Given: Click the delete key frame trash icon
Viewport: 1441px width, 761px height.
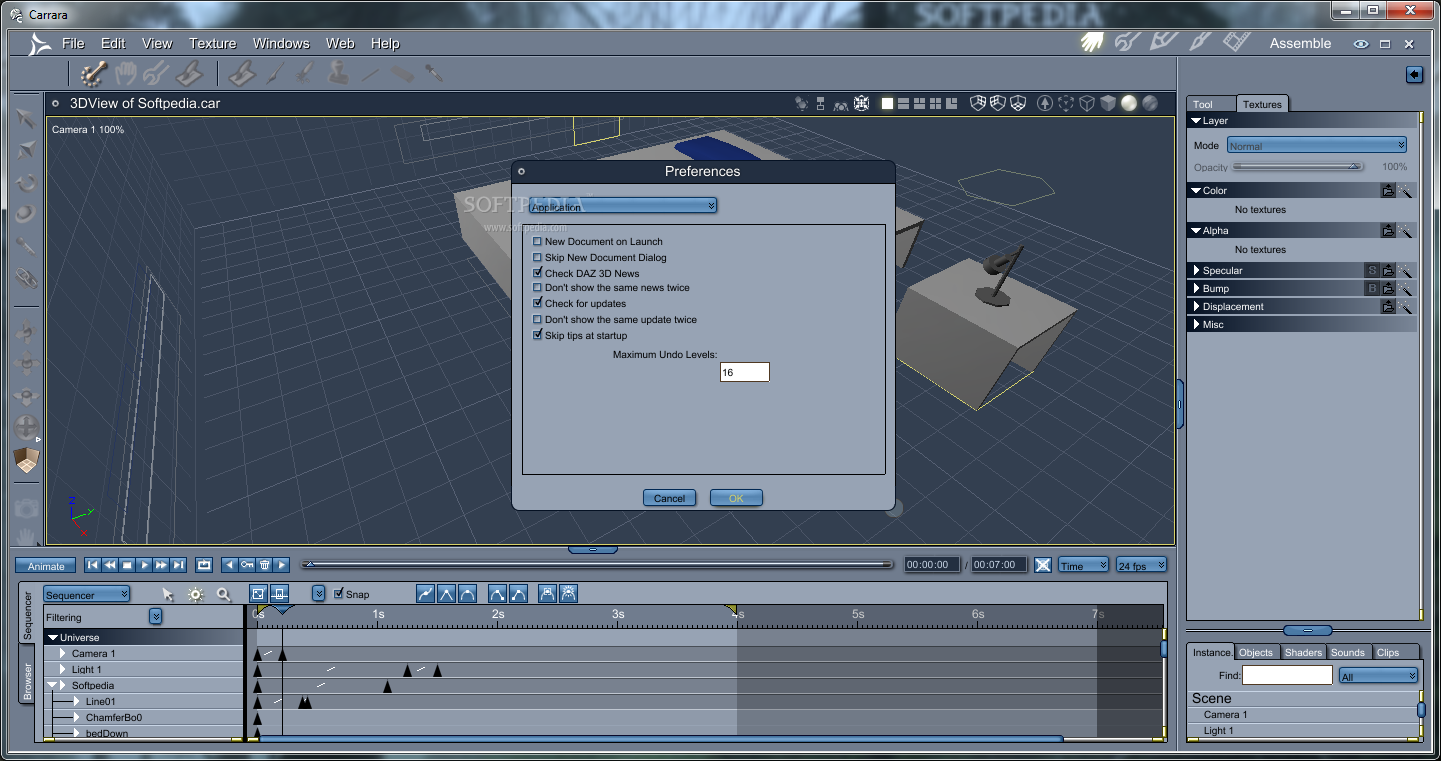Looking at the screenshot, I should tap(265, 565).
